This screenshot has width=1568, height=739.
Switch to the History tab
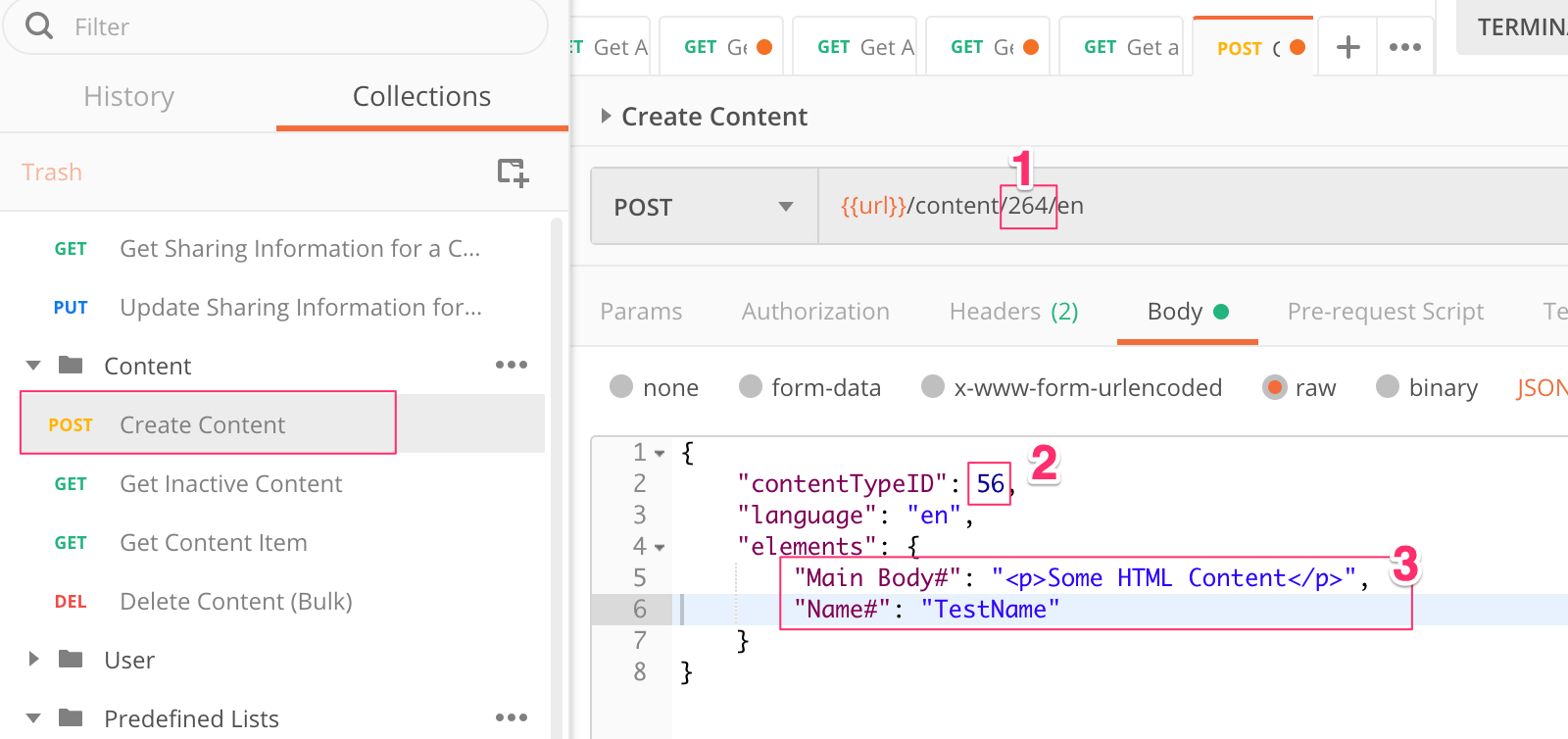tap(128, 96)
